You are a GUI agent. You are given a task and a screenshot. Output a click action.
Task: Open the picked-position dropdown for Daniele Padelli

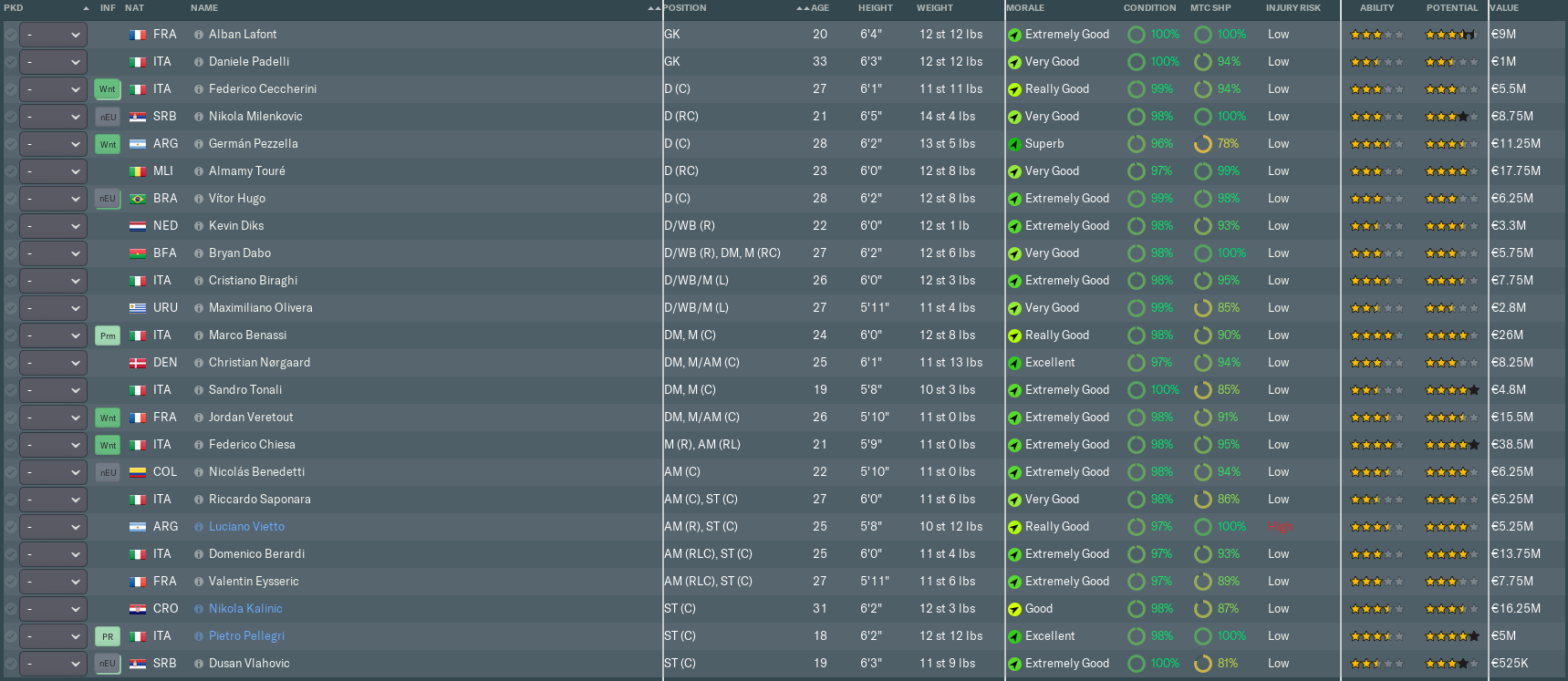coord(53,62)
